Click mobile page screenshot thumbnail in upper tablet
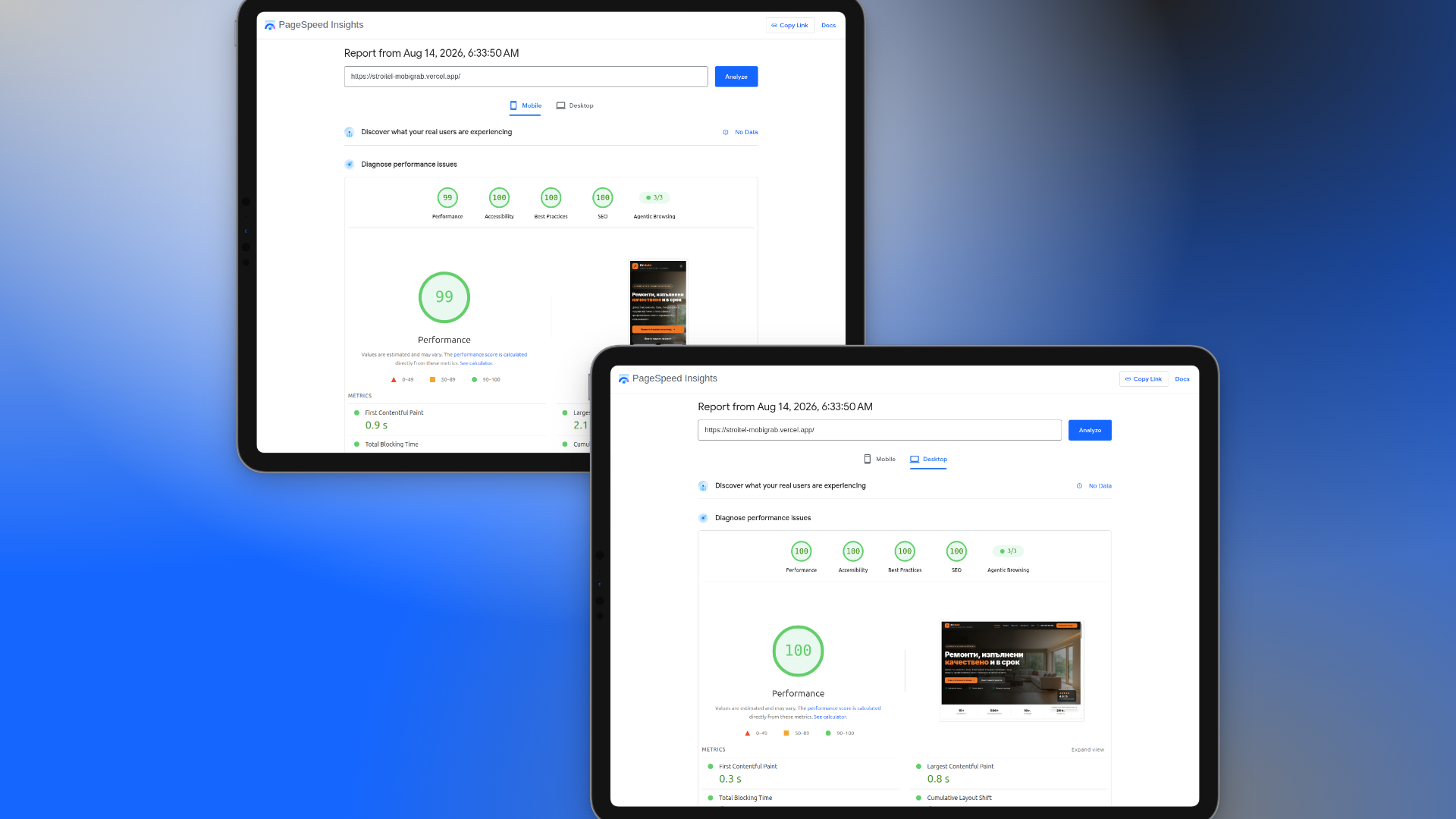Image resolution: width=1456 pixels, height=819 pixels. 658,303
